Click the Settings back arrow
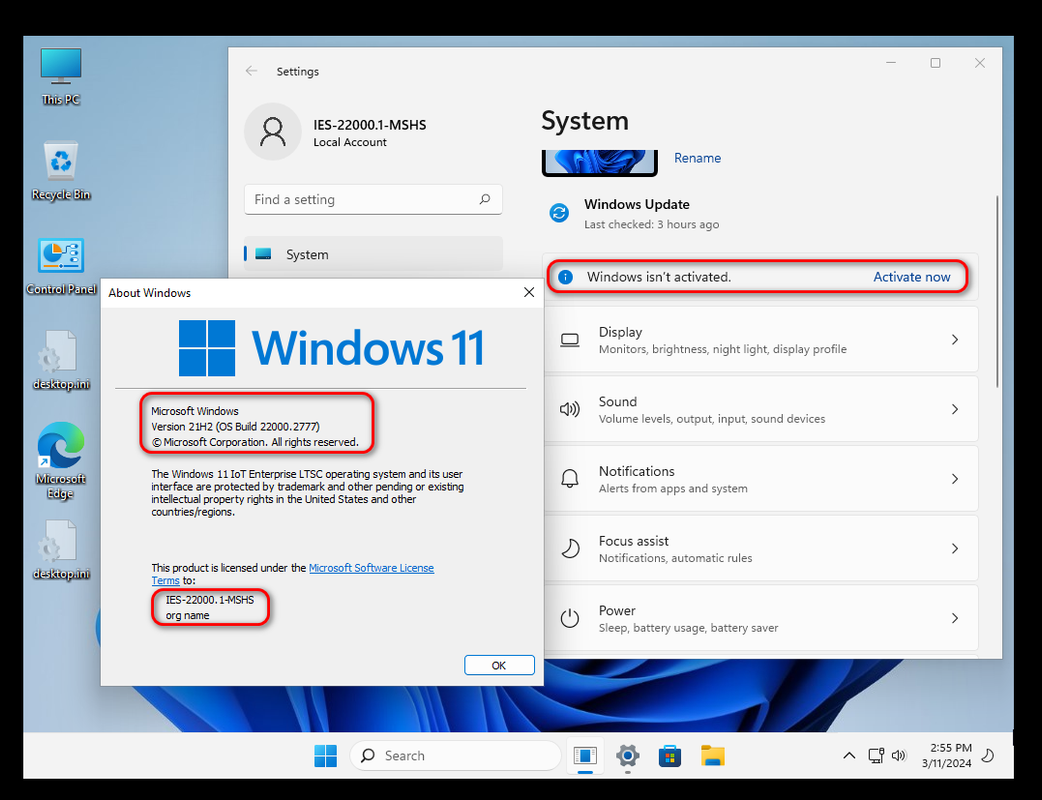Viewport: 1042px width, 800px height. click(251, 71)
